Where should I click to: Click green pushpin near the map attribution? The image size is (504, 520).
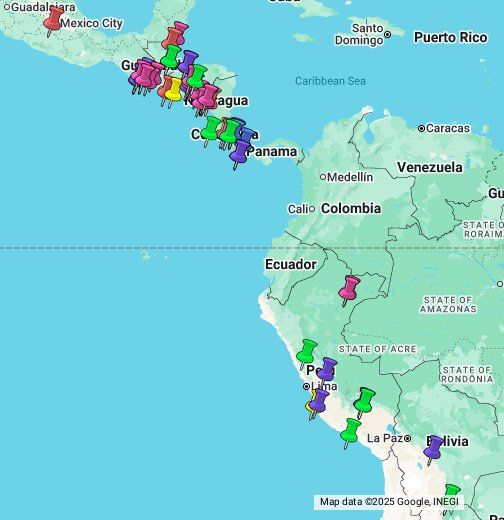click(x=451, y=494)
